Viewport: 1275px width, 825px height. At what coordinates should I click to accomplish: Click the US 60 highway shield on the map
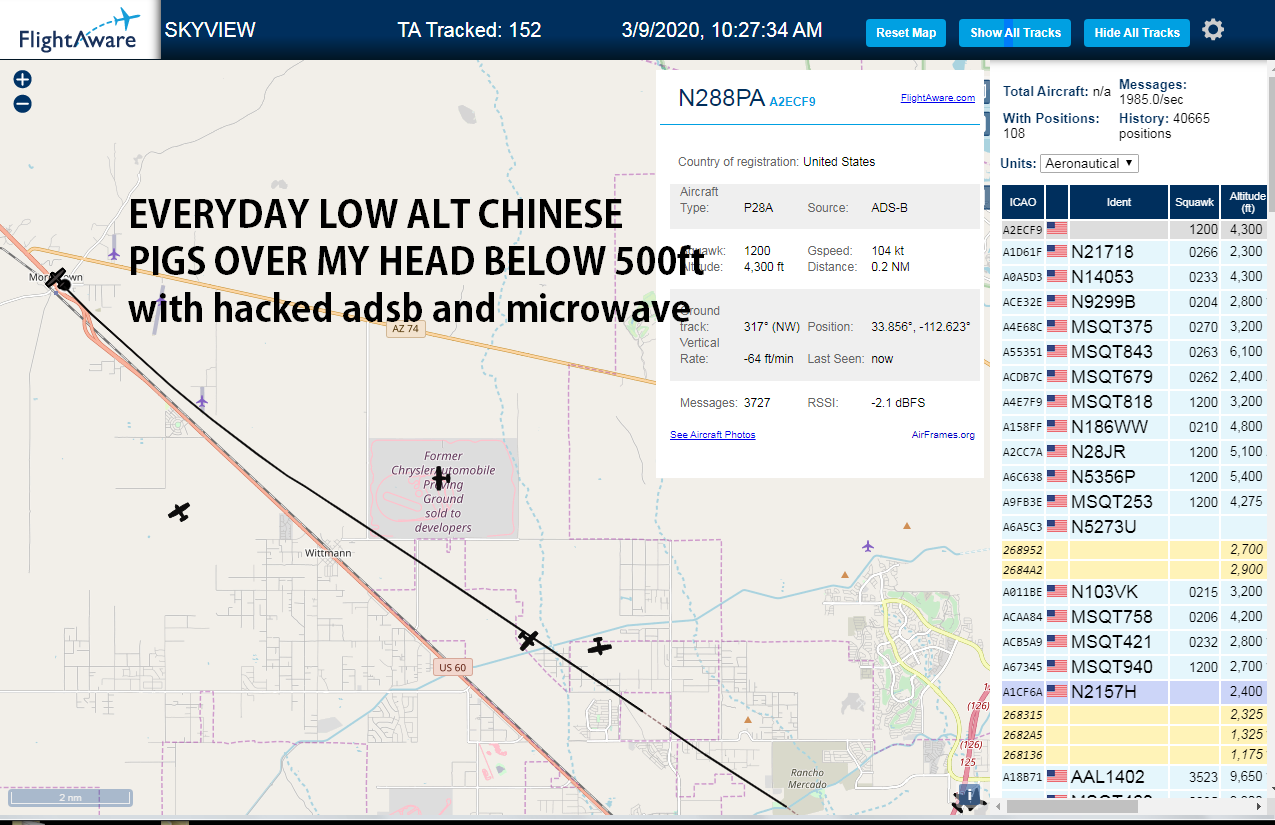pos(453,667)
